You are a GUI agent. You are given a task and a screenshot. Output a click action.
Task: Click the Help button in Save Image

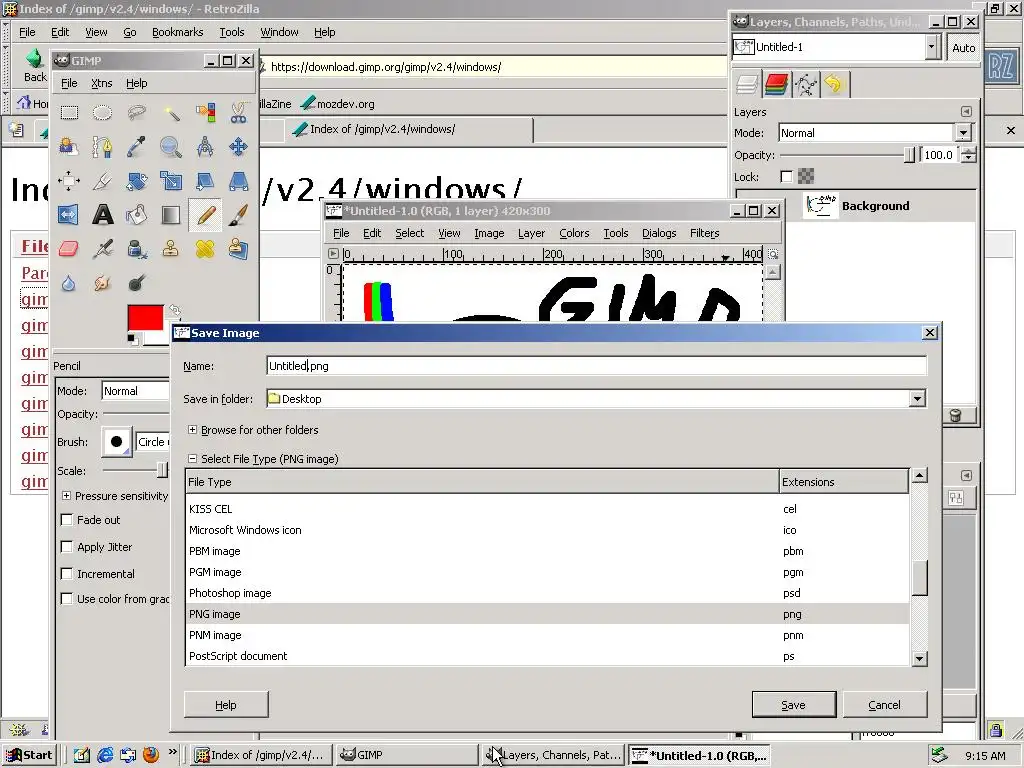click(x=226, y=705)
